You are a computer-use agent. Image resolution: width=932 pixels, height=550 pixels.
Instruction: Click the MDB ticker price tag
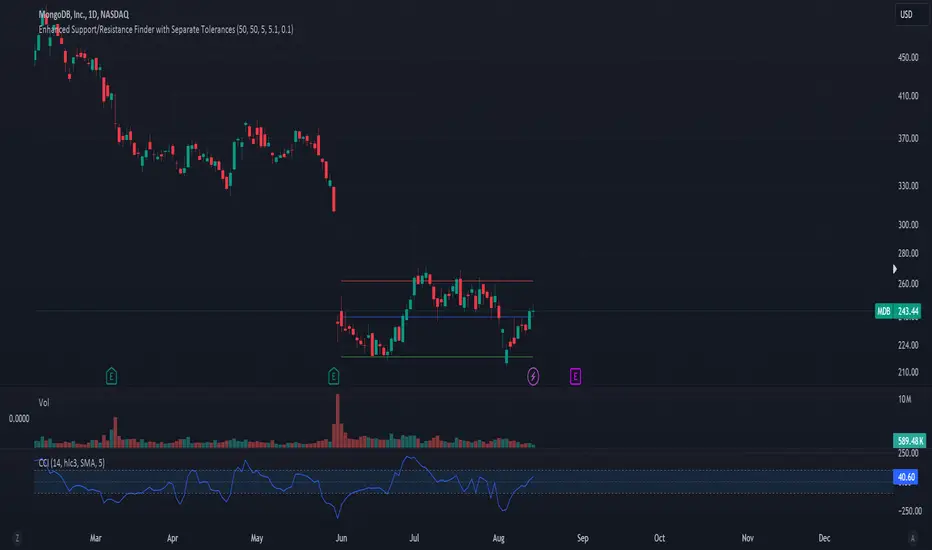point(898,311)
